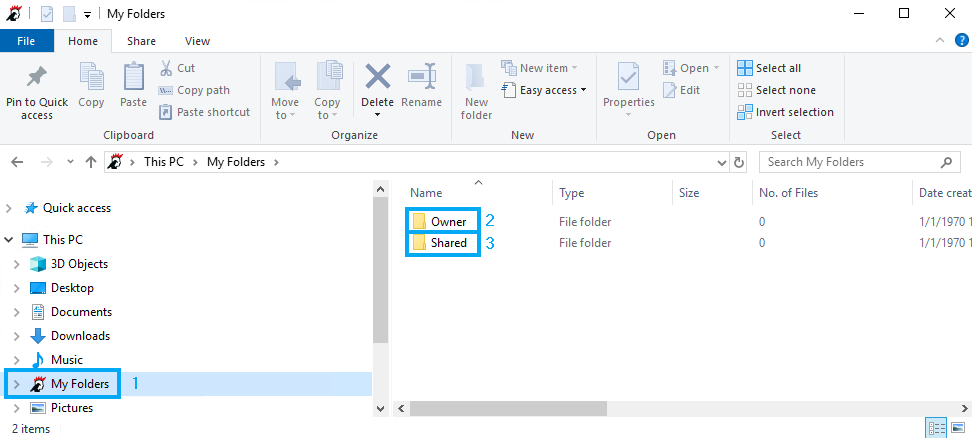Click Select none in ribbon
The image size is (972, 438).
pyautogui.click(x=776, y=90)
